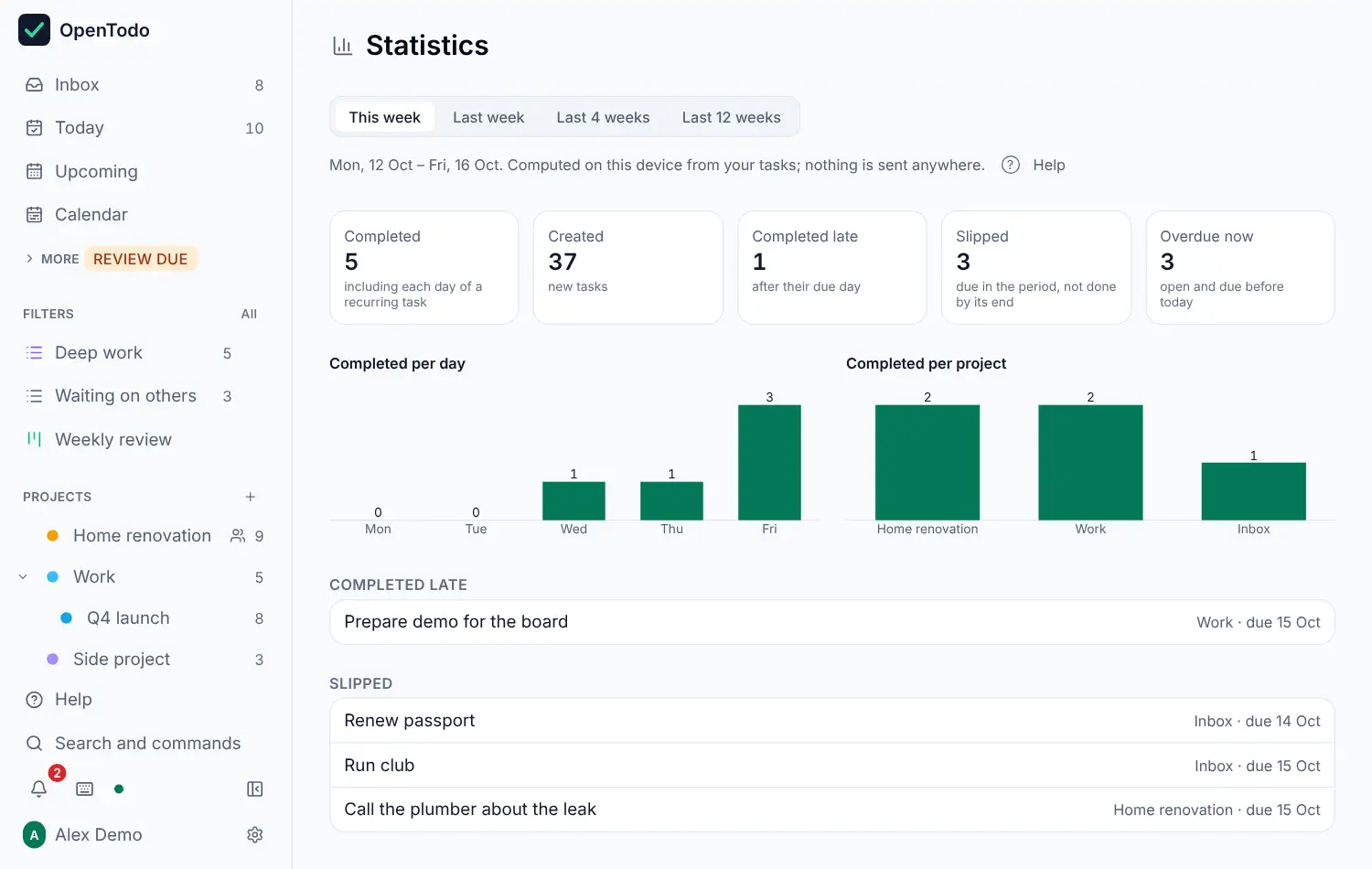Add a new project with plus icon

tap(251, 497)
